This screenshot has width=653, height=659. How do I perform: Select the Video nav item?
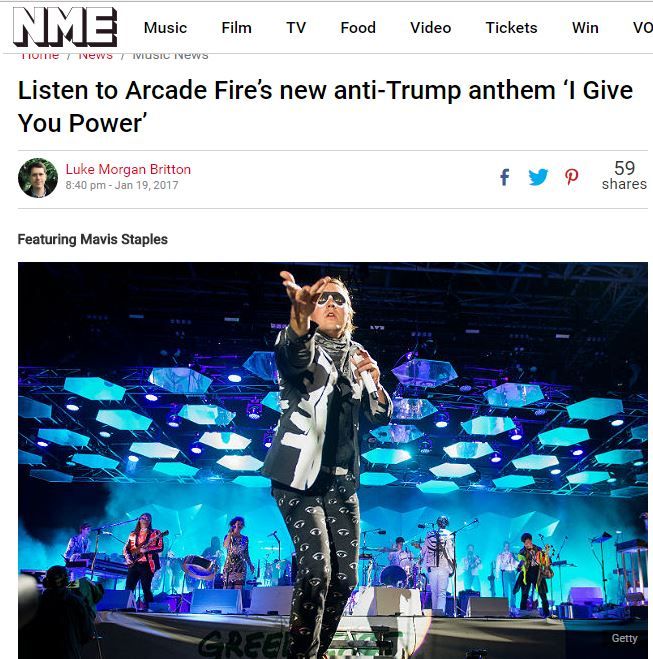click(430, 28)
